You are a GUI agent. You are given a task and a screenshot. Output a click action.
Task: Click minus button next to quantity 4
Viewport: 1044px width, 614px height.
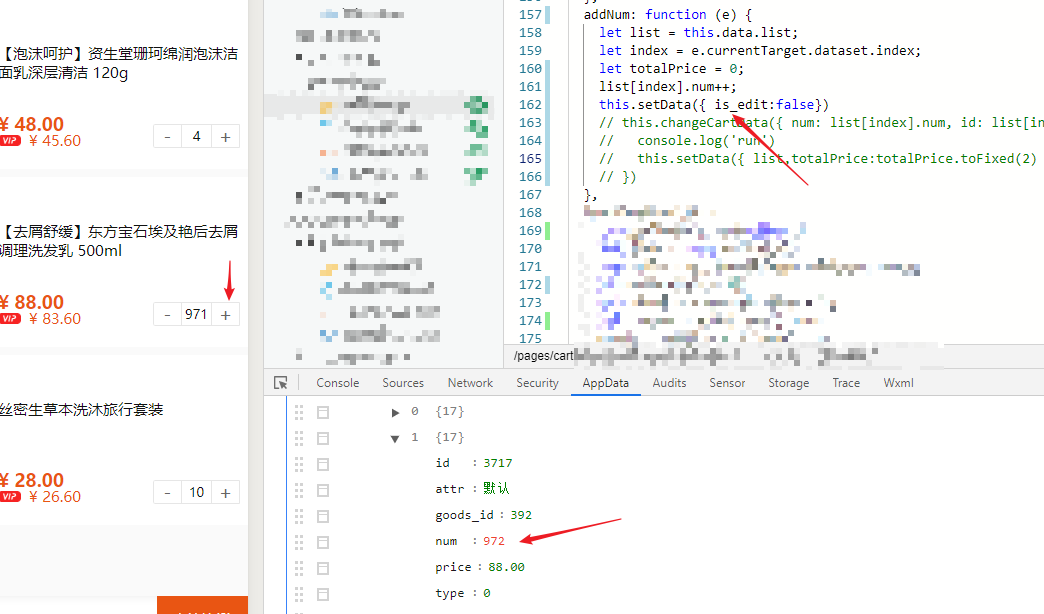168,137
